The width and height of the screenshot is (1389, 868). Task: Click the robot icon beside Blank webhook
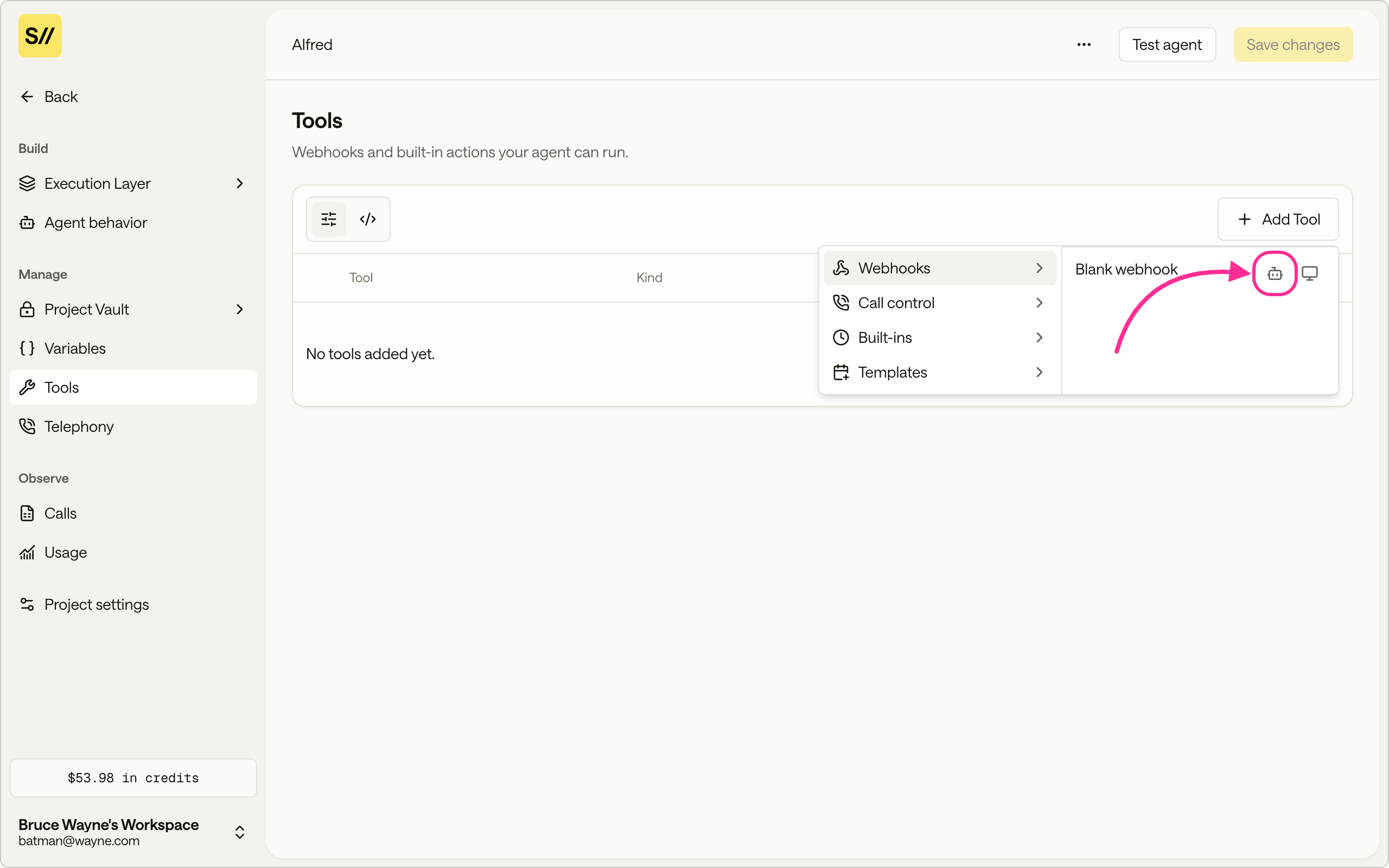[x=1275, y=273]
